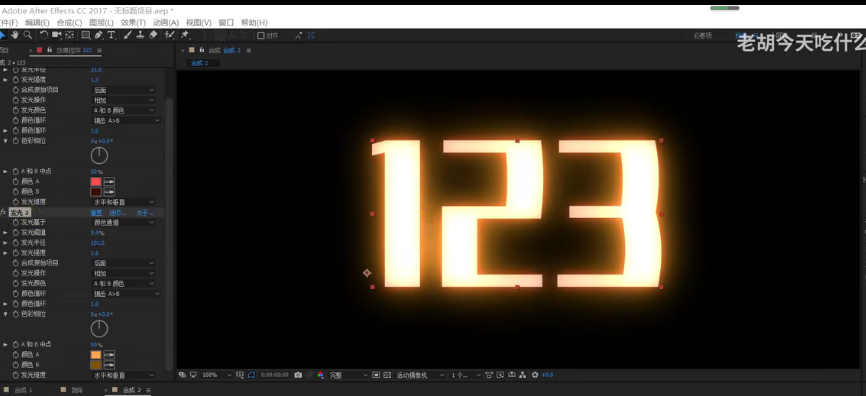
Task: Click the grid and guide options icon
Action: [x=240, y=375]
